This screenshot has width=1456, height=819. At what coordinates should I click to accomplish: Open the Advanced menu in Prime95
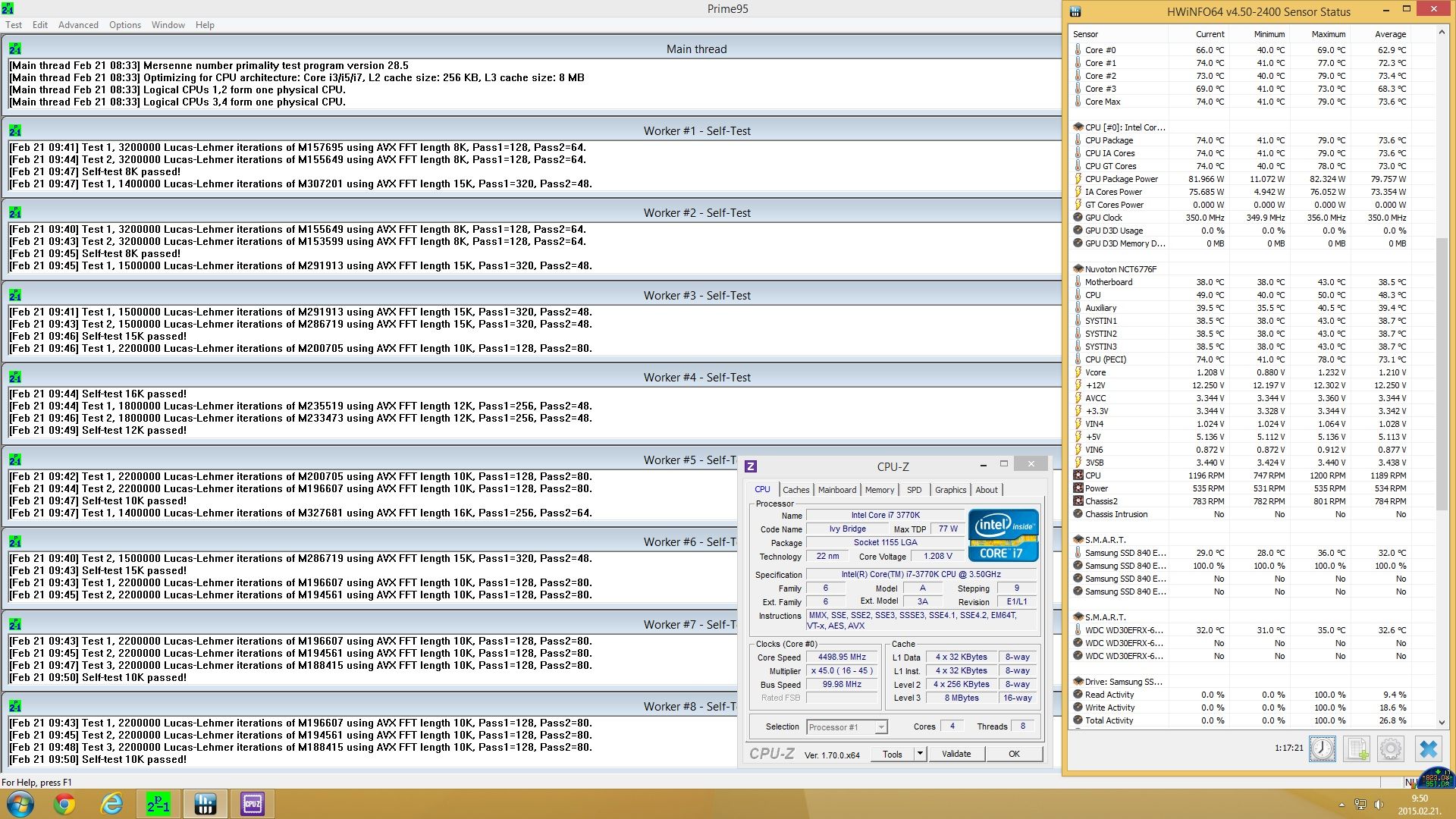[78, 25]
